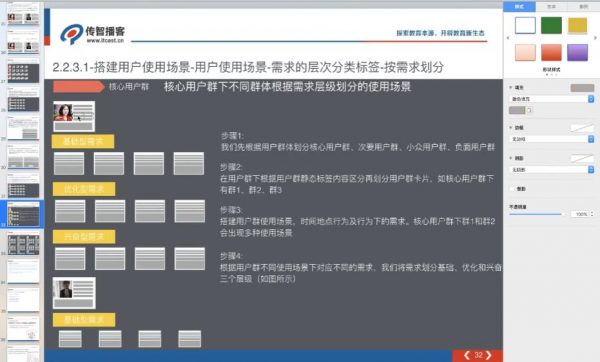The image size is (600, 362).
Task: Open the fill type dropdown
Action: pos(551,99)
